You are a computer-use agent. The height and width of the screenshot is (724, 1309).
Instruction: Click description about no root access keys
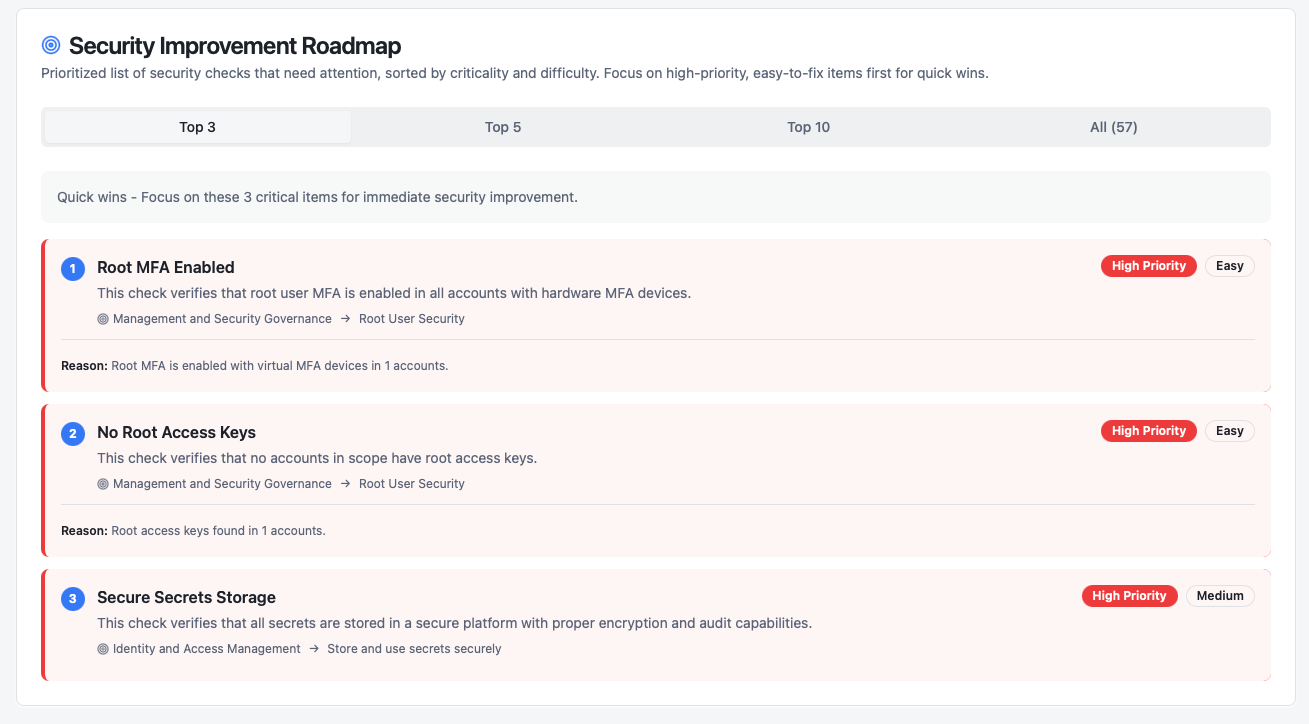click(x=317, y=459)
